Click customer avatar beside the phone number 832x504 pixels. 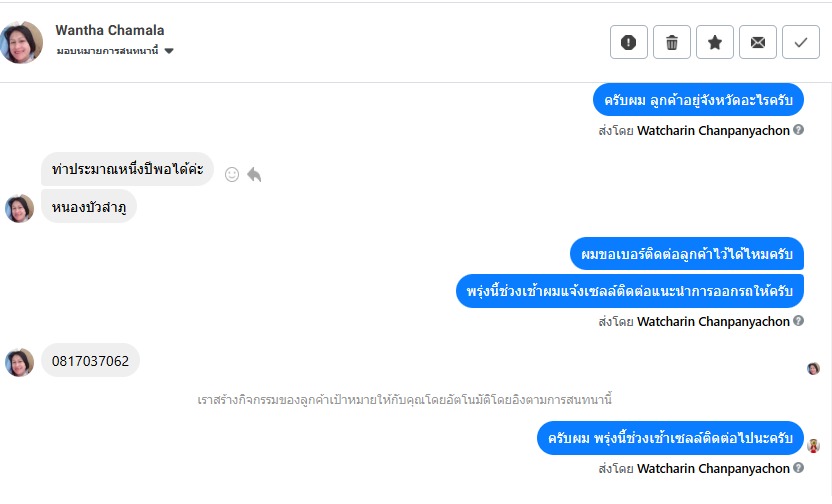[x=19, y=362]
